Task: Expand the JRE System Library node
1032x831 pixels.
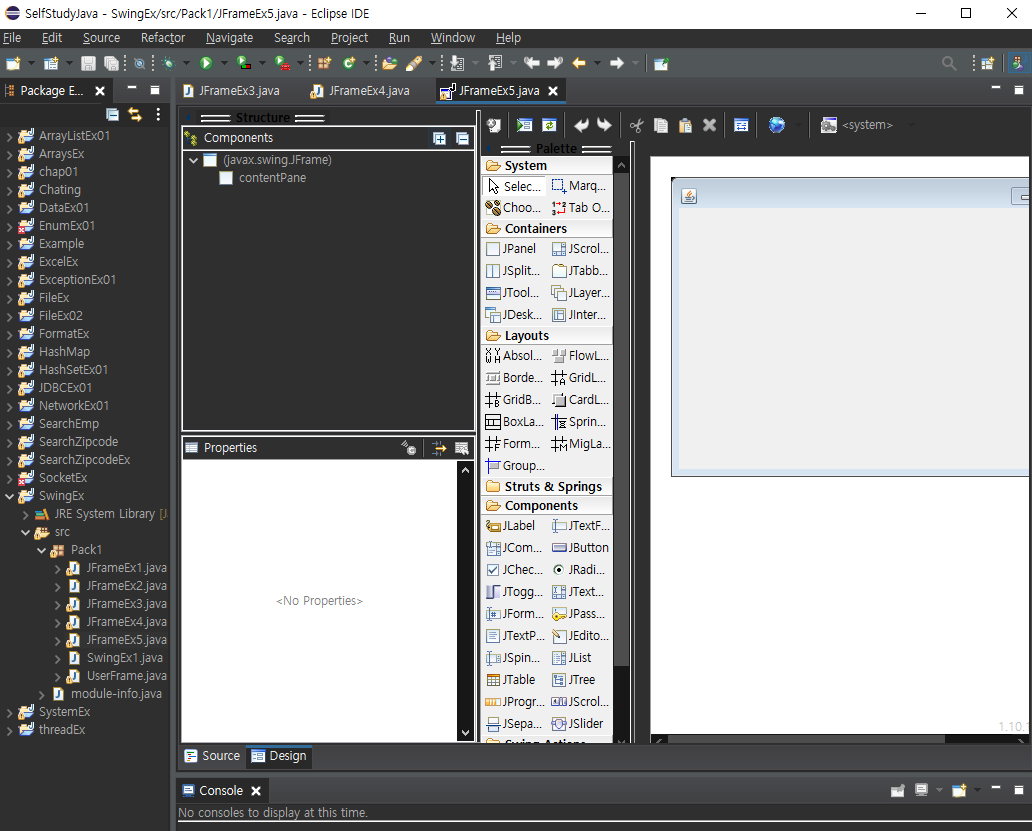Action: pyautogui.click(x=25, y=515)
